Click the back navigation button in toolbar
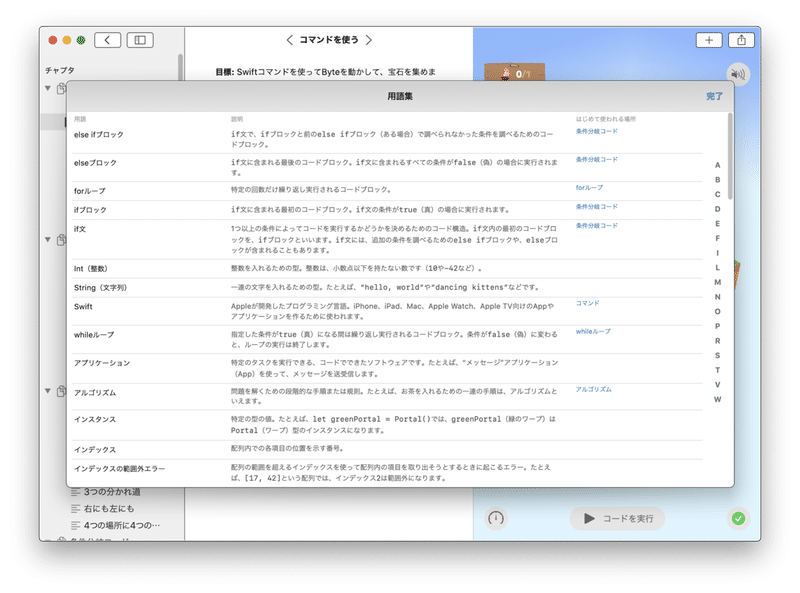This screenshot has height=593, width=800. click(107, 40)
